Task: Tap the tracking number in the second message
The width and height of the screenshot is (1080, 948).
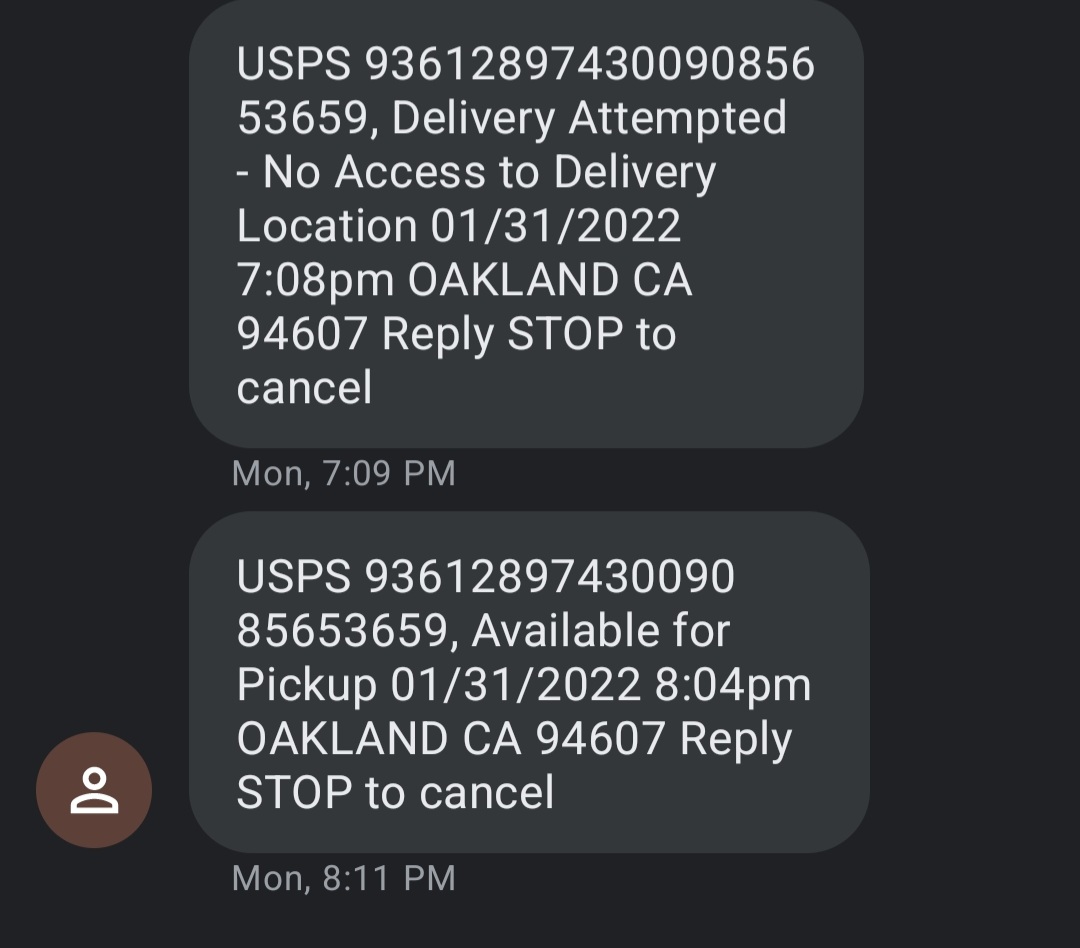Action: tap(550, 577)
